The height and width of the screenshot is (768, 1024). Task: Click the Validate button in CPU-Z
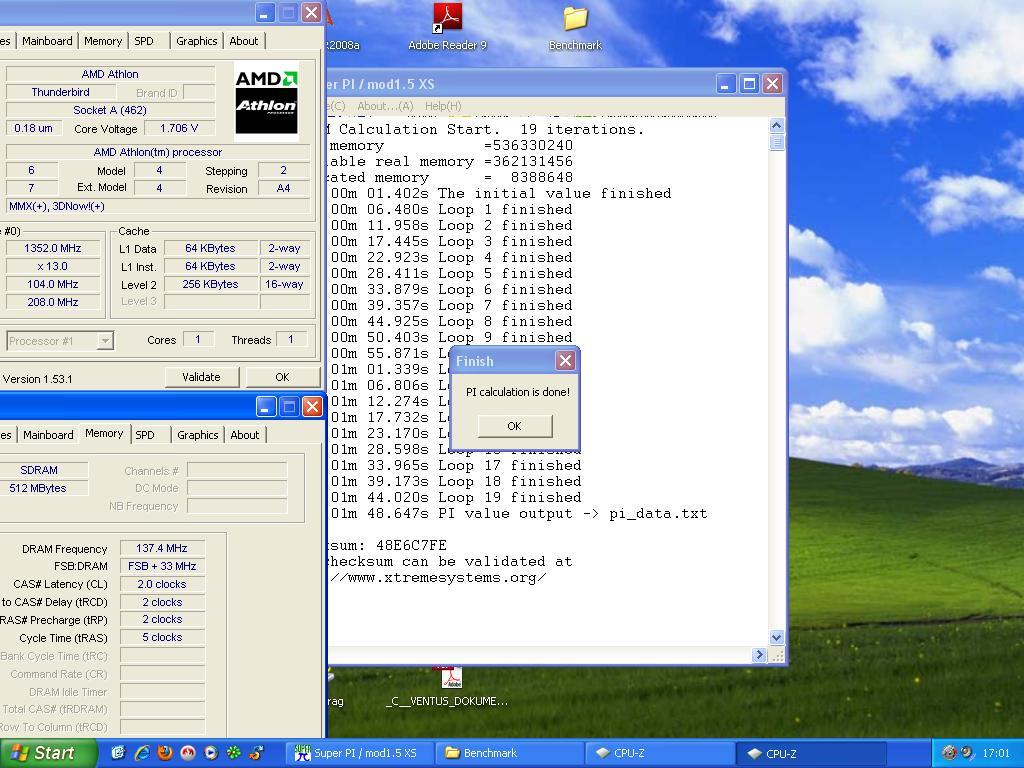pyautogui.click(x=201, y=377)
